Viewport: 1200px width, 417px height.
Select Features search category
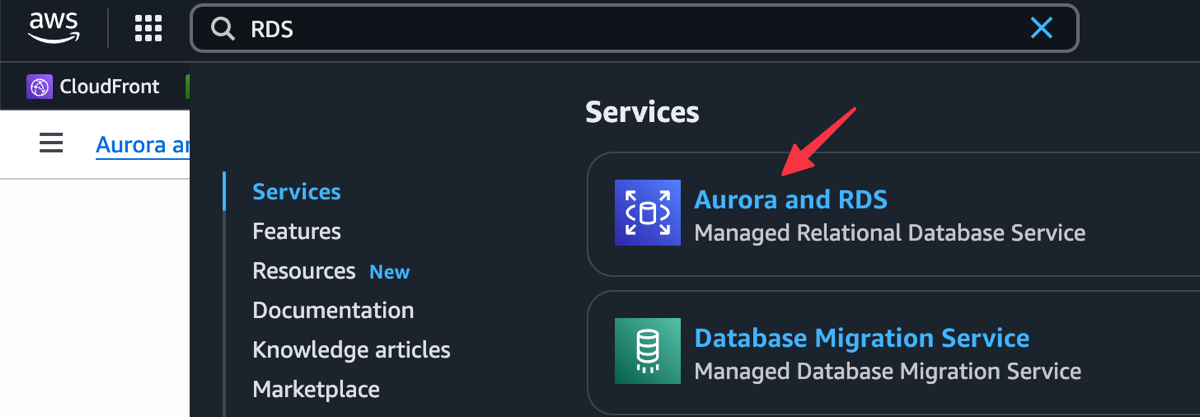point(296,231)
